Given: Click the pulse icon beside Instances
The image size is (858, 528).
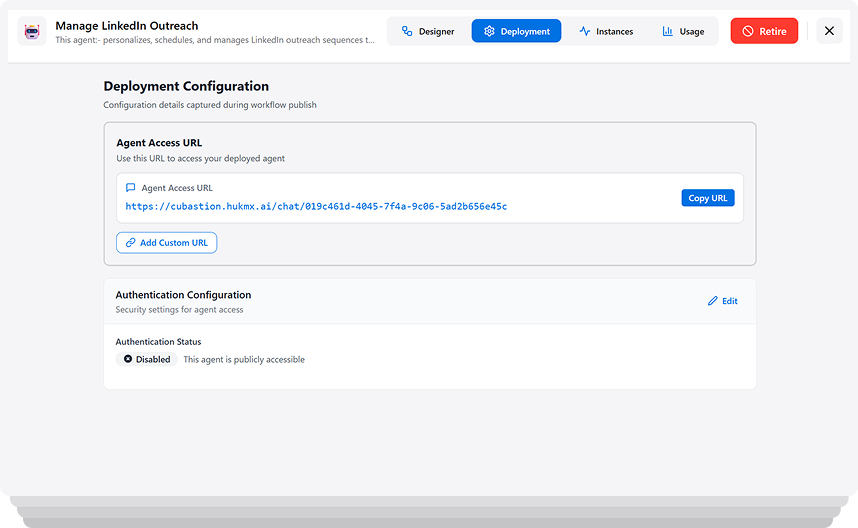Looking at the screenshot, I should tap(584, 31).
